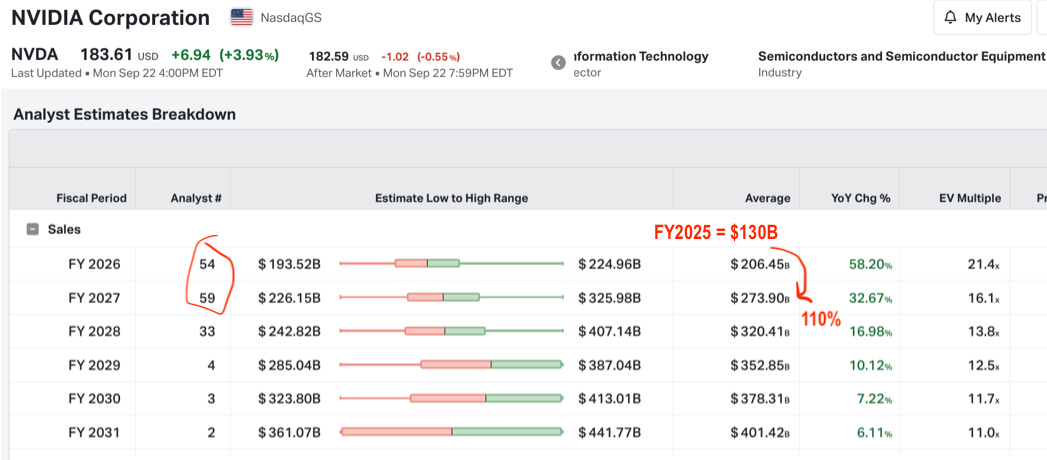The height and width of the screenshot is (460, 1047).
Task: Click the FY 2028 row label
Action: pos(94,331)
